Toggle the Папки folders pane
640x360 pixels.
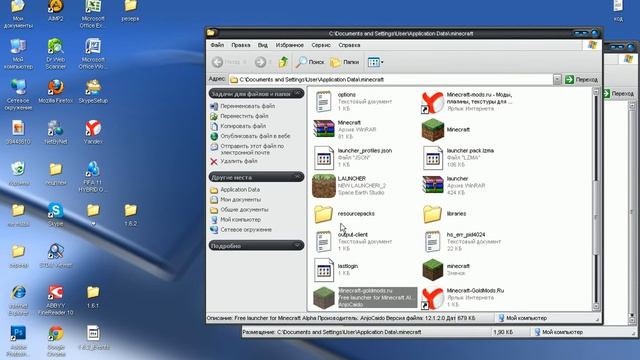click(x=344, y=62)
